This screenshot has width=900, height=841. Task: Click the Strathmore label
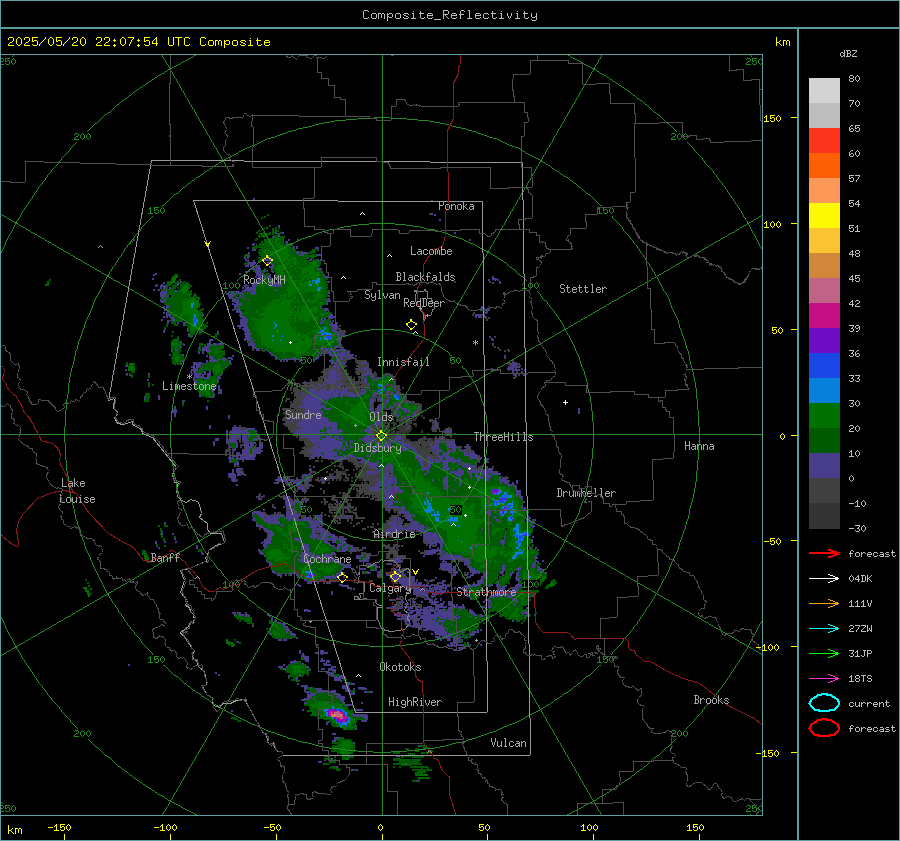(x=486, y=592)
